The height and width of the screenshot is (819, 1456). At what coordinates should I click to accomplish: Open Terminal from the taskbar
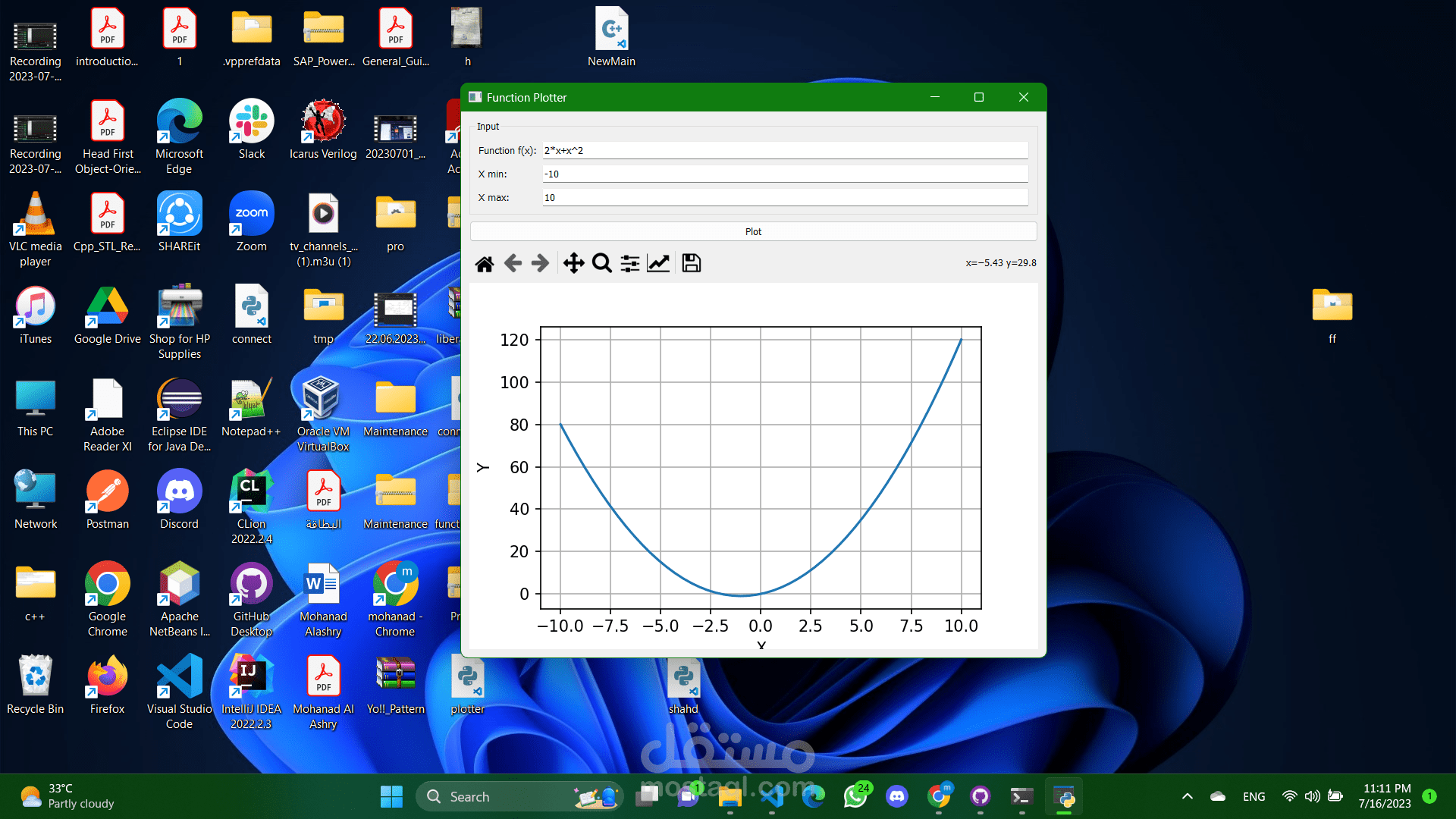click(1021, 796)
